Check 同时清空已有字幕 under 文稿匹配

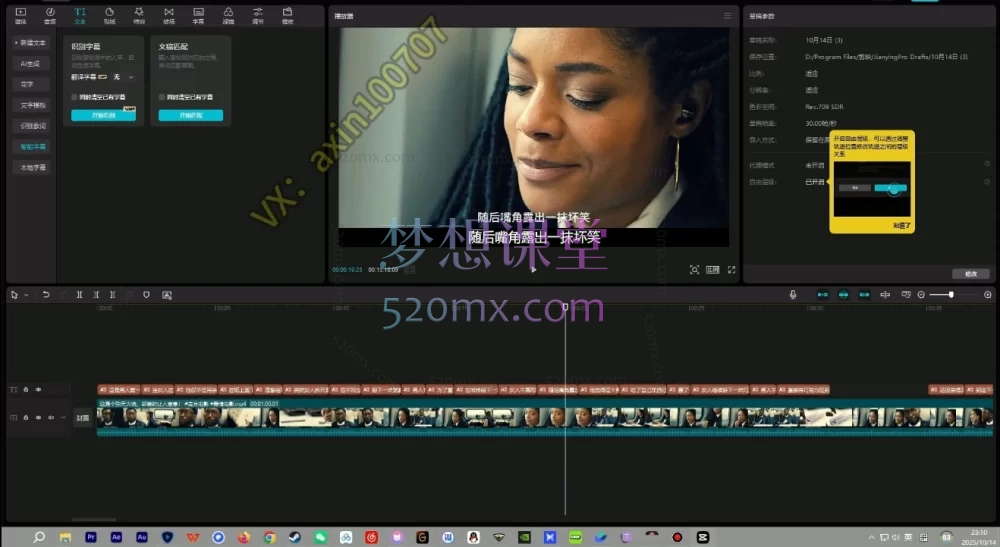point(162,97)
